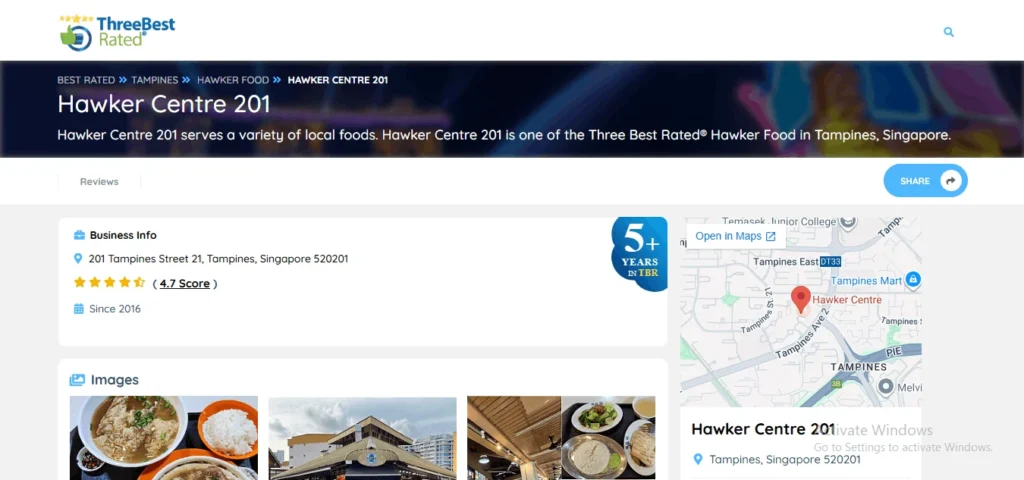Click the grey Melvi map marker
The height and width of the screenshot is (480, 1024).
click(x=886, y=387)
